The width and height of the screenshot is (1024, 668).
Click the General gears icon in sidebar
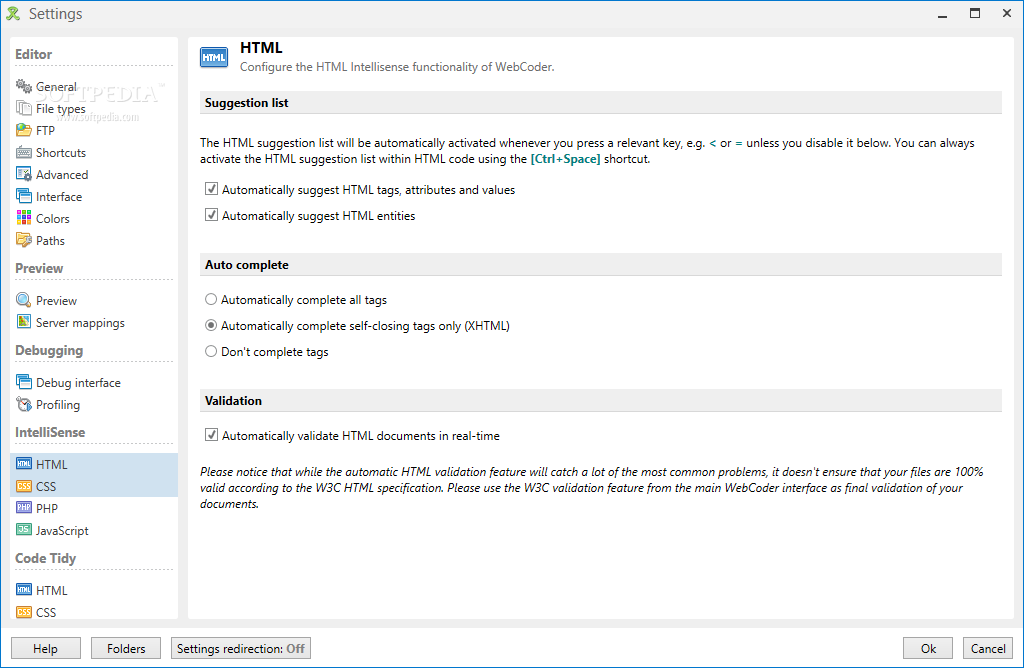pos(24,87)
